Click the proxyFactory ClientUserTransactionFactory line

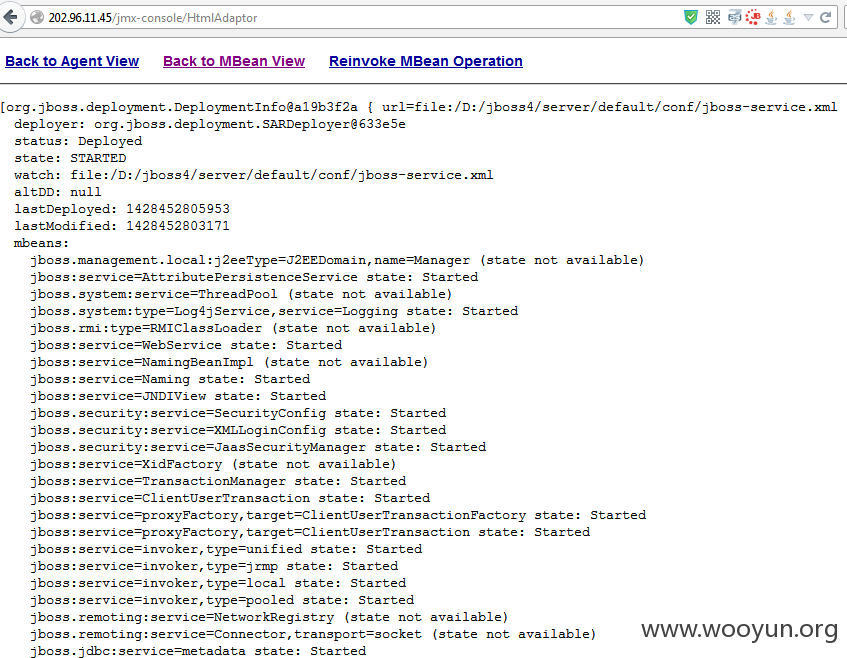click(x=338, y=515)
